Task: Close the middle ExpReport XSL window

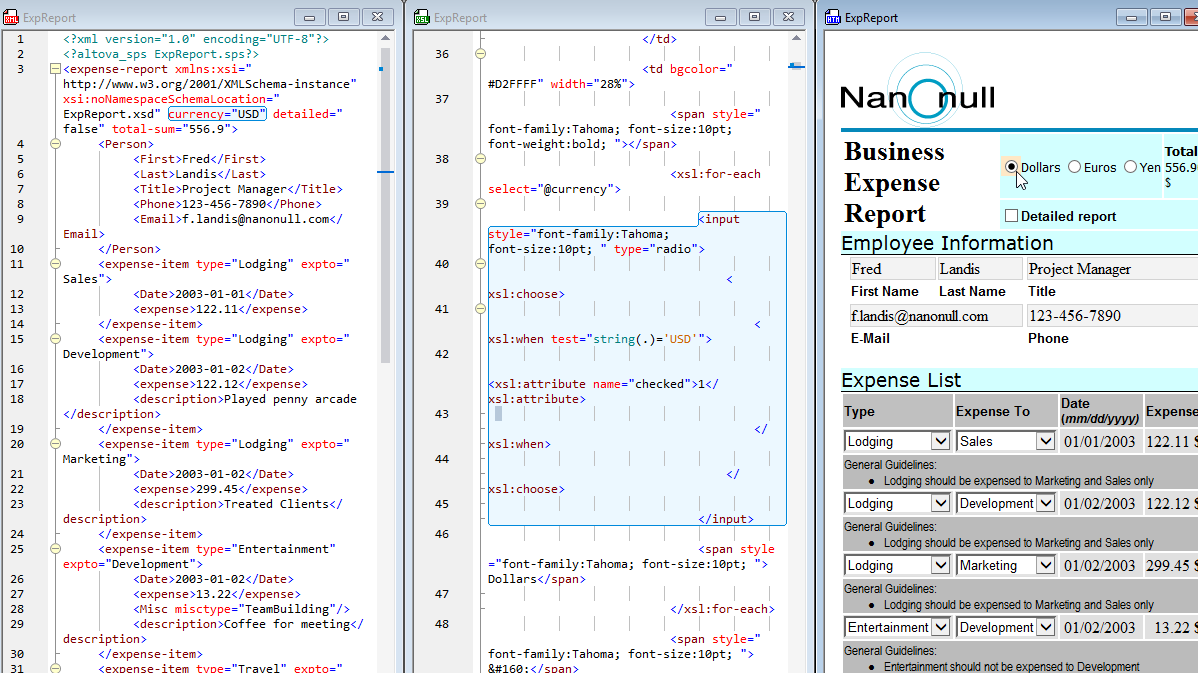Action: click(788, 17)
